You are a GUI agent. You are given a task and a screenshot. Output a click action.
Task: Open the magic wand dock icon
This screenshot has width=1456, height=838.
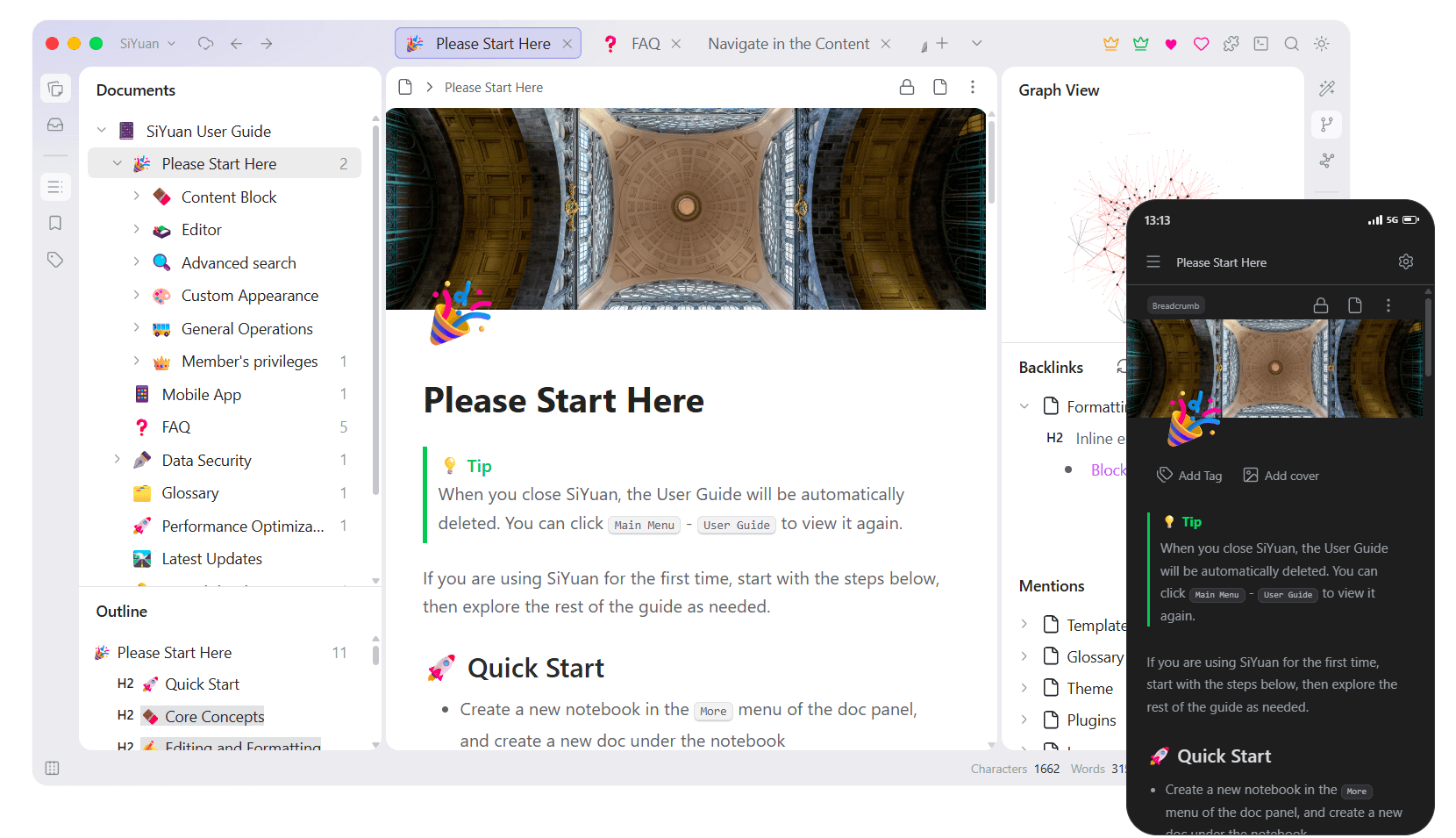point(1327,88)
